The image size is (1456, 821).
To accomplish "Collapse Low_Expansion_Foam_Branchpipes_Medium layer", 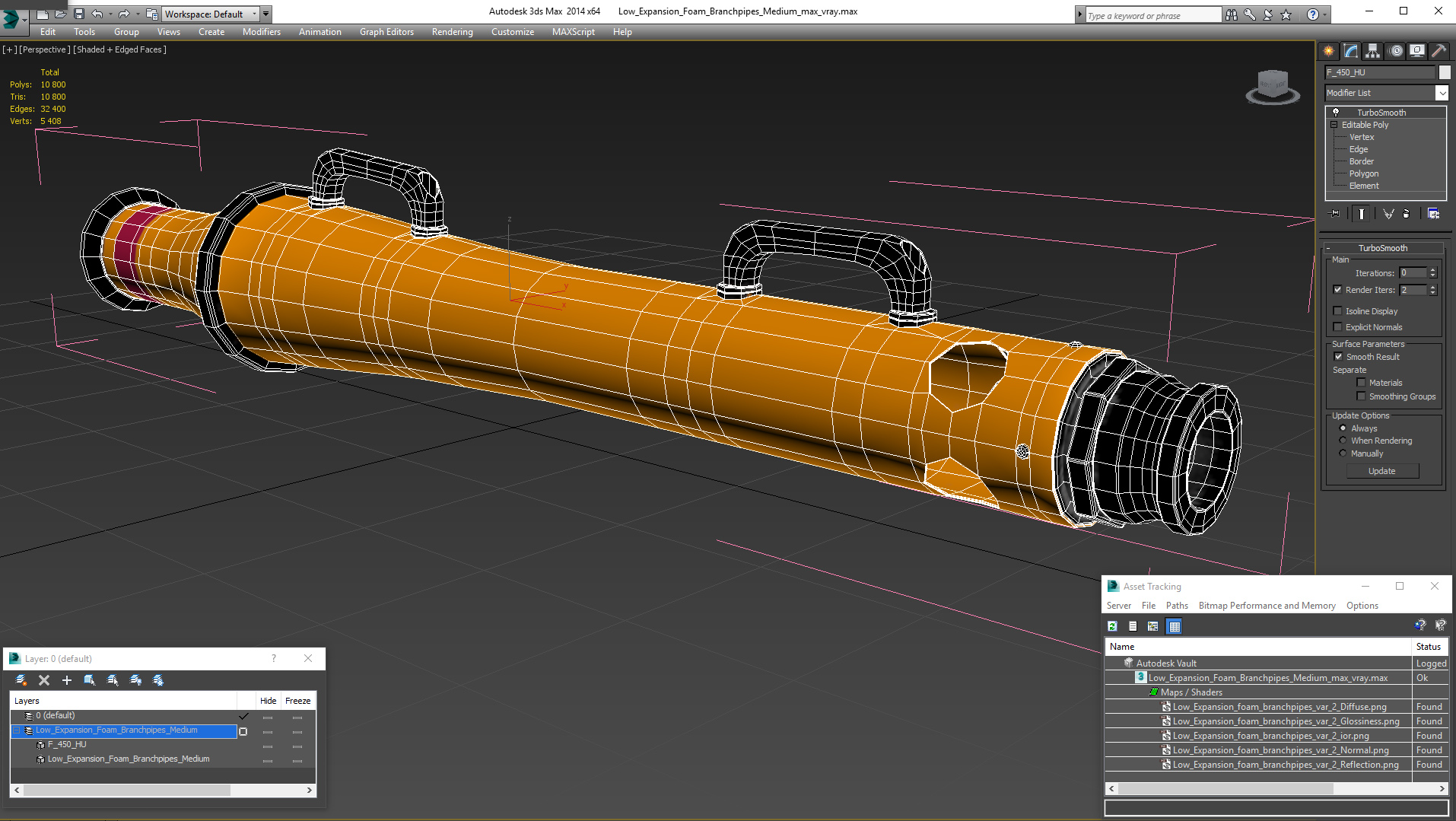I will click(x=17, y=730).
